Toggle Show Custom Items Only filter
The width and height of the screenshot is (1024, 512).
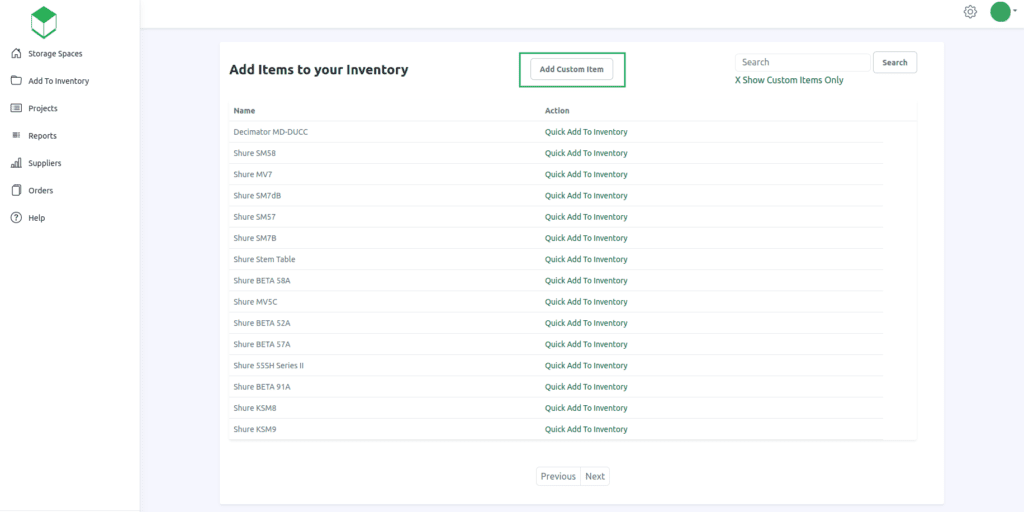(x=789, y=80)
